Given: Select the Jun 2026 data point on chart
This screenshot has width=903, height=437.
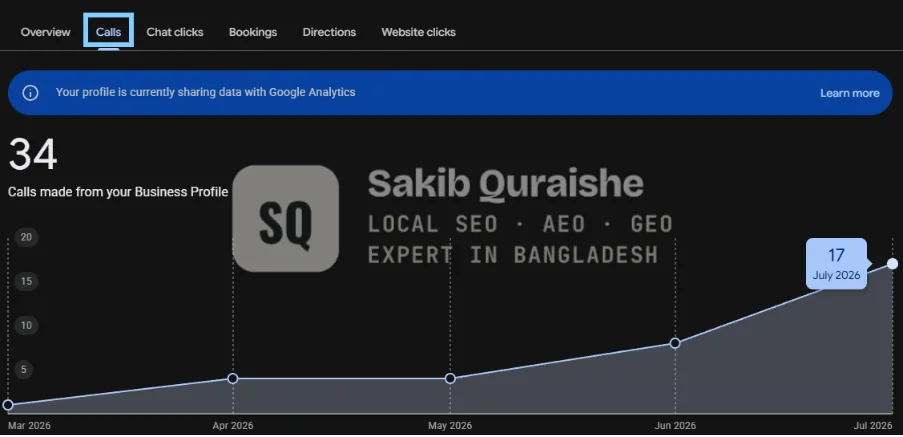Looking at the screenshot, I should pos(675,343).
